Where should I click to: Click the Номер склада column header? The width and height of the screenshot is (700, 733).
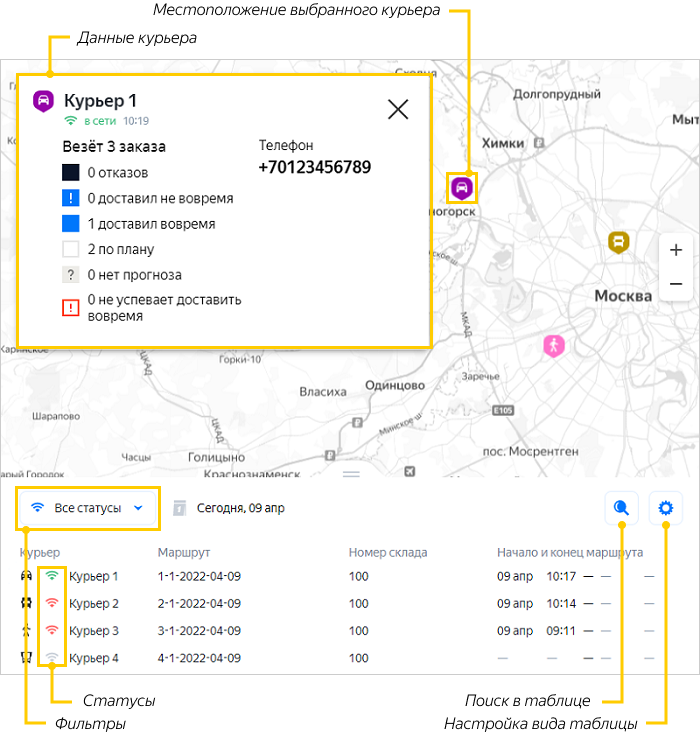388,552
